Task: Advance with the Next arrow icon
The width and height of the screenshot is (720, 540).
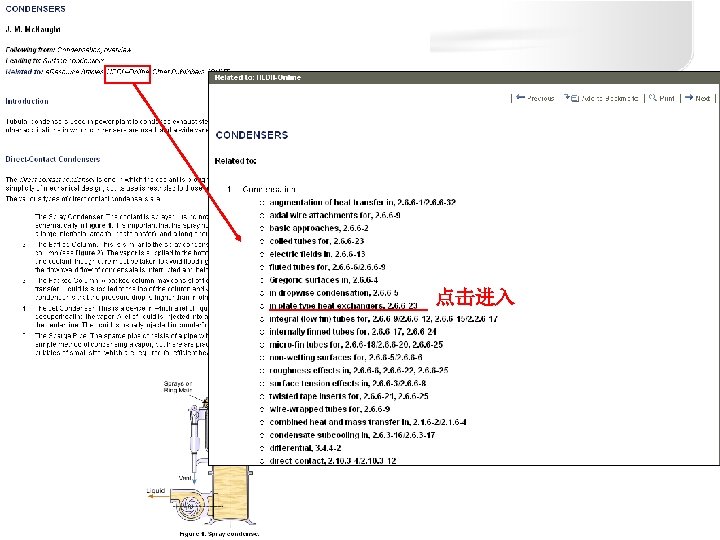Action: (x=689, y=98)
